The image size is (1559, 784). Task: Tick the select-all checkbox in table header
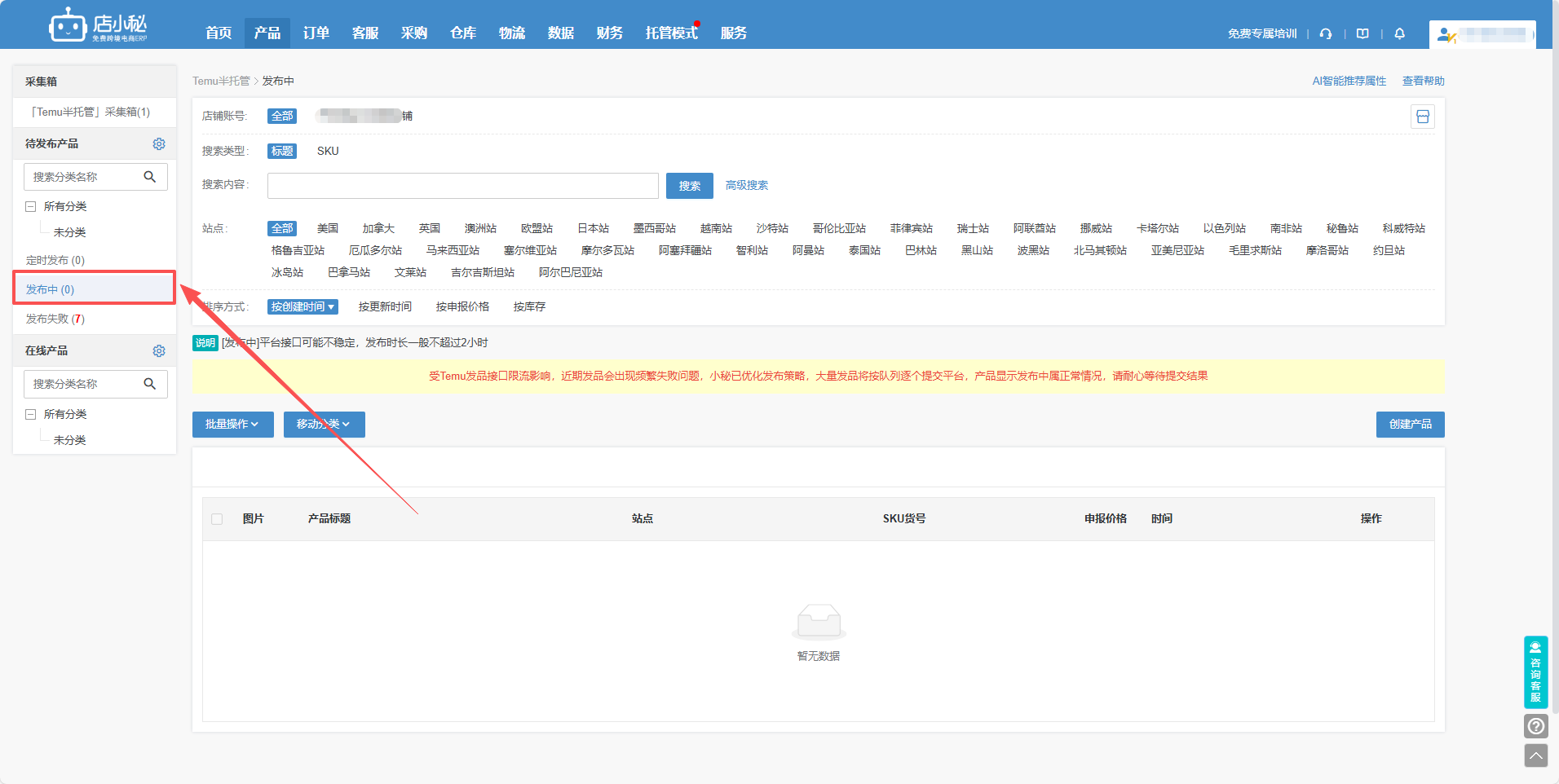point(217,519)
